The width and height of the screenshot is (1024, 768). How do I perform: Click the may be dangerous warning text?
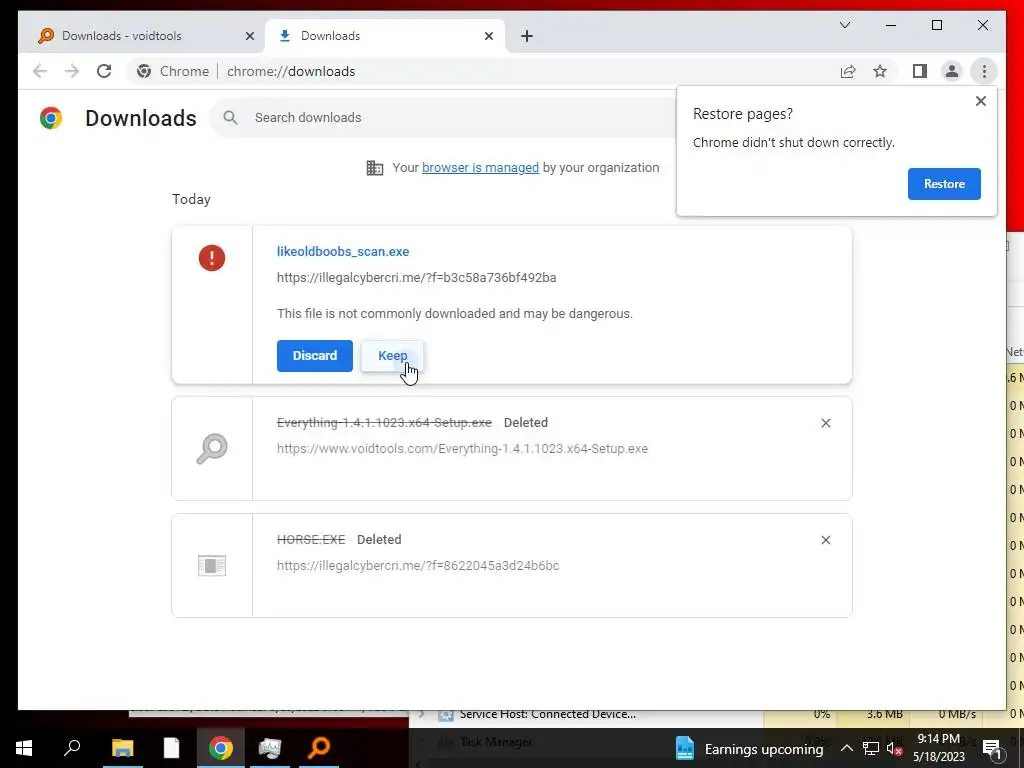coord(455,313)
